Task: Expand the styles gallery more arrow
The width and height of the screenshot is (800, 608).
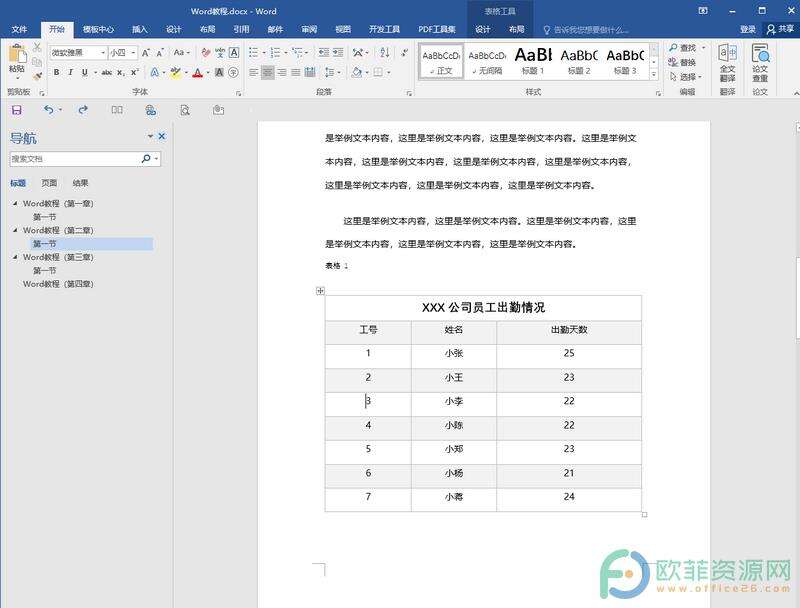Action: 654,74
